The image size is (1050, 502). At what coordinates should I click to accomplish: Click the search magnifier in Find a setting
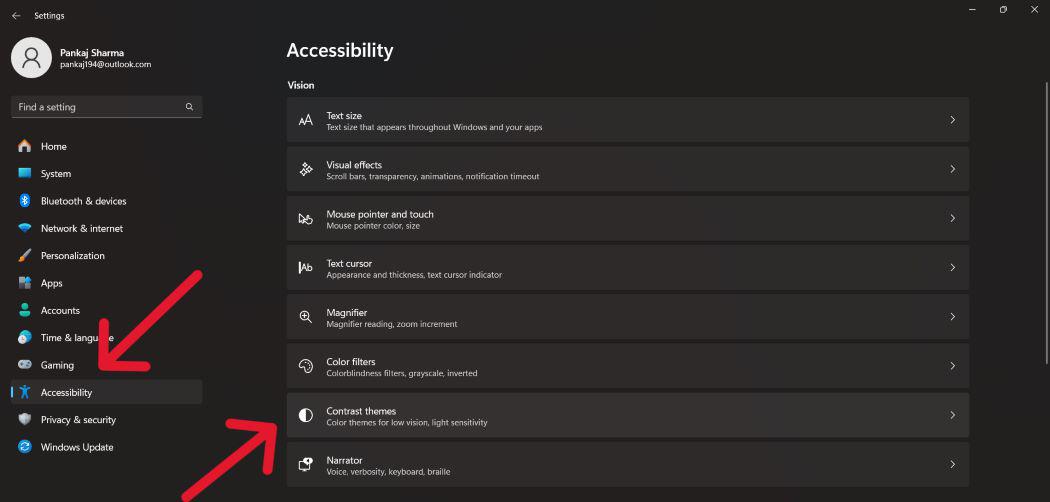pos(189,107)
